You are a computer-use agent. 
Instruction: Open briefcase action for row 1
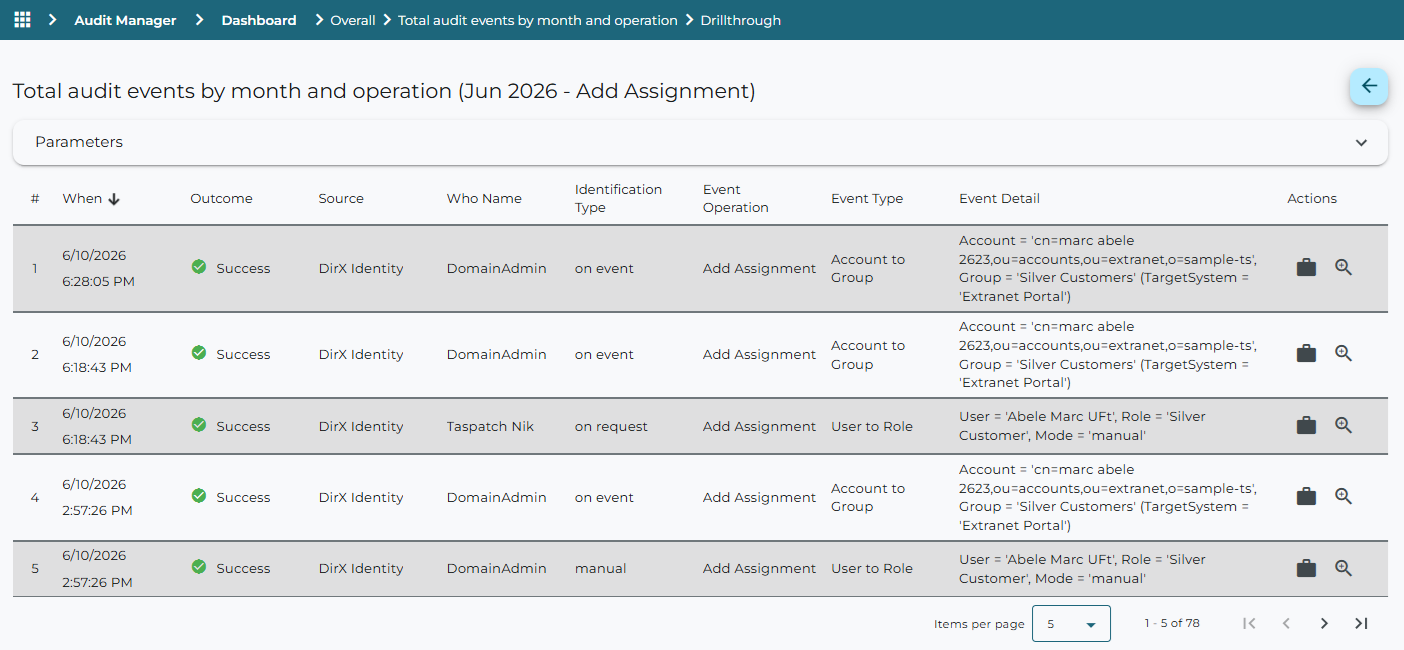coord(1306,268)
